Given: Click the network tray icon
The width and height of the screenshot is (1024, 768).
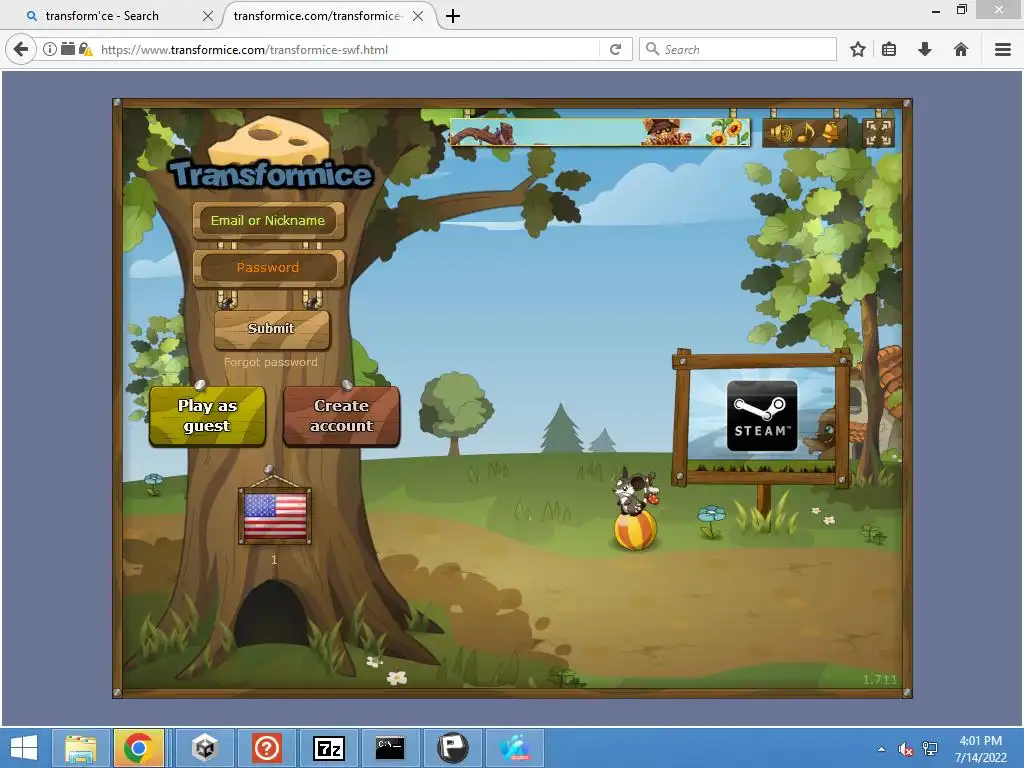Looking at the screenshot, I should (930, 749).
